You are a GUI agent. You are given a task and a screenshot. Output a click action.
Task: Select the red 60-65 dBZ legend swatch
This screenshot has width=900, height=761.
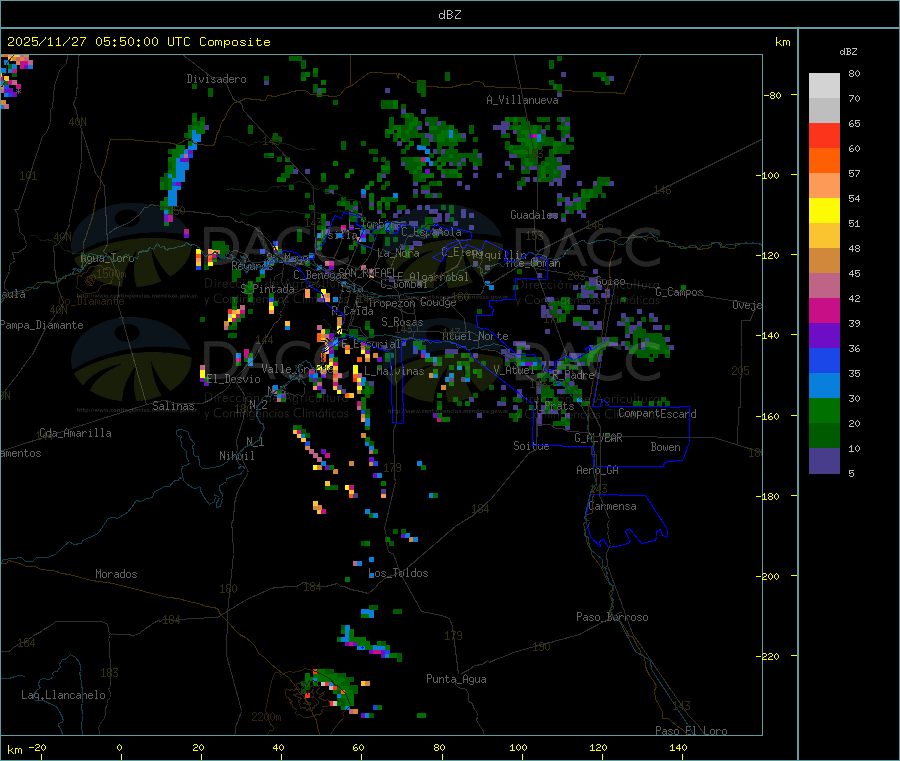[x=824, y=135]
